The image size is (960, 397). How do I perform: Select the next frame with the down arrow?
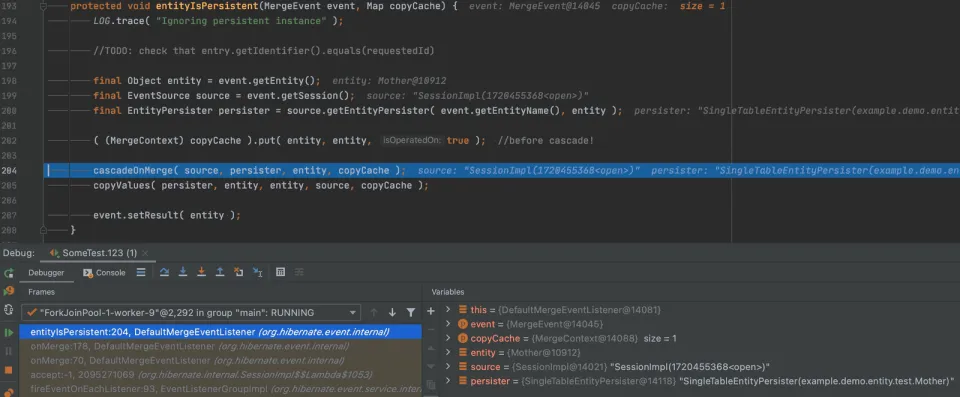(392, 312)
